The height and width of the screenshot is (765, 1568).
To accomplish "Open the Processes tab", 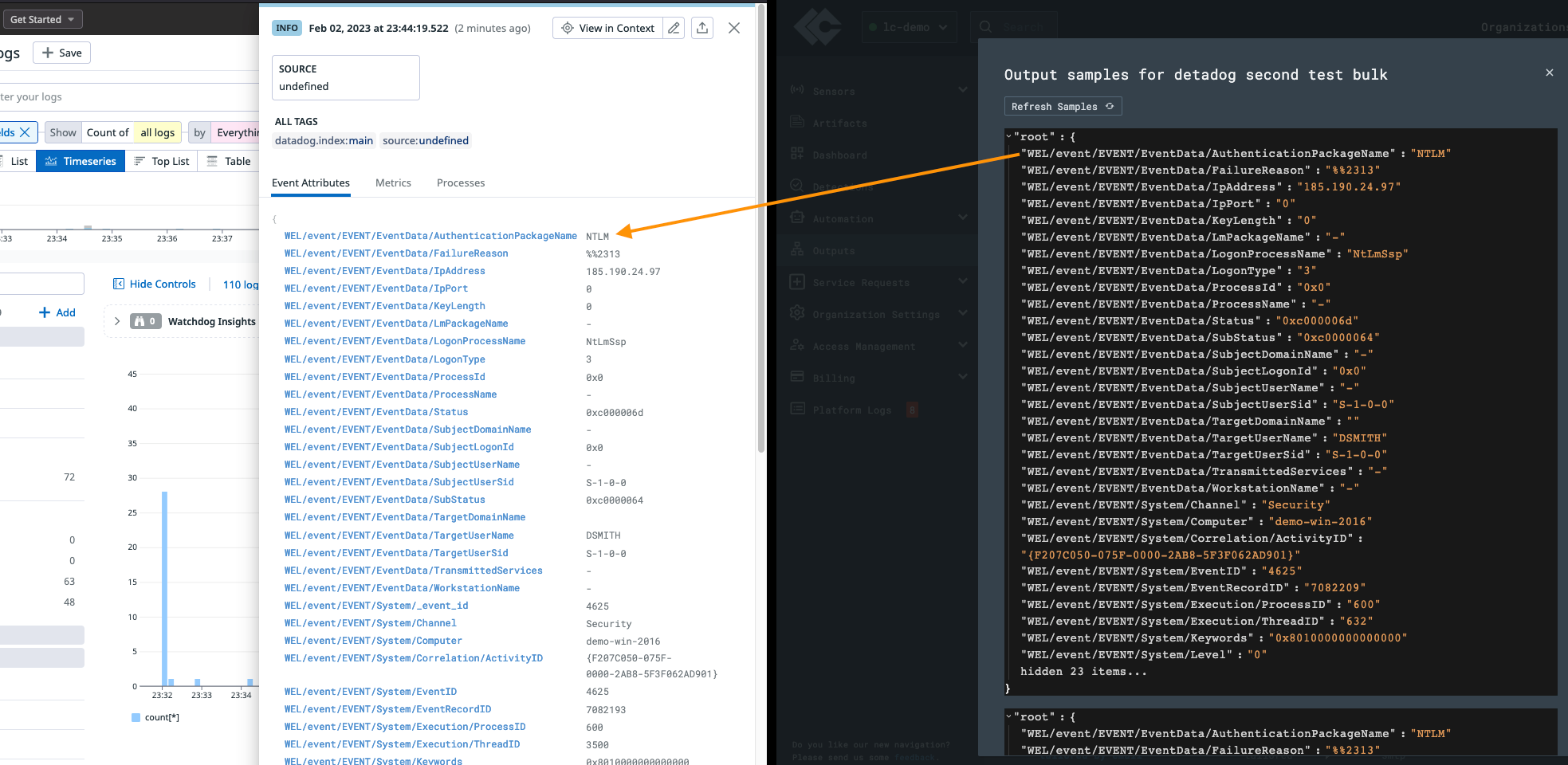I will point(460,182).
